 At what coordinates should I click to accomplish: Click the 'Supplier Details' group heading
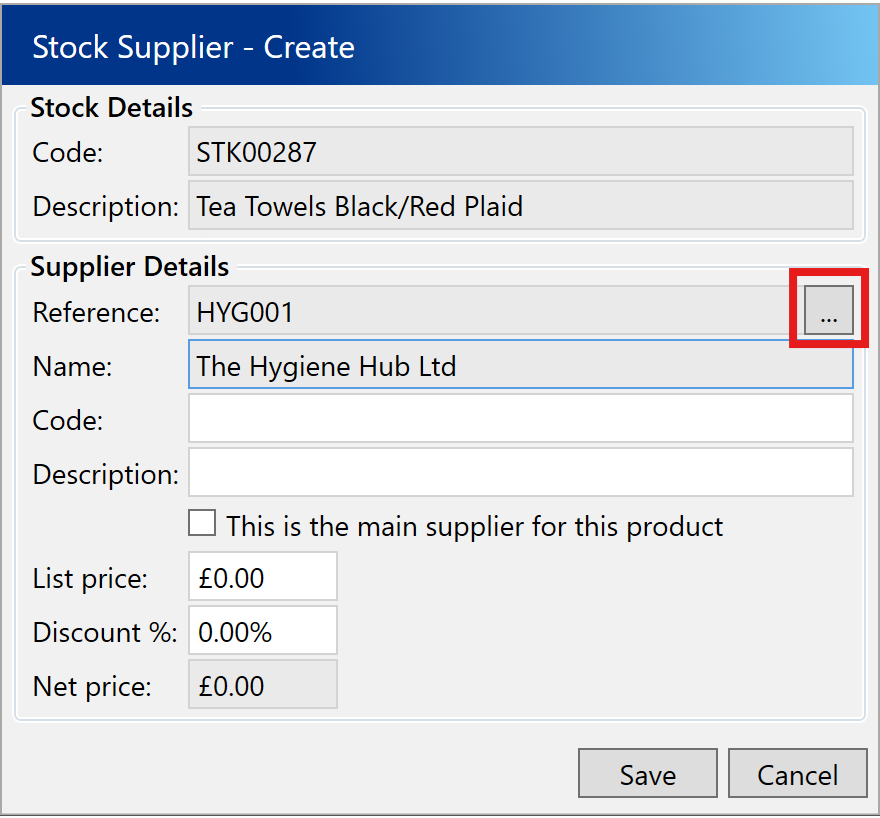130,267
